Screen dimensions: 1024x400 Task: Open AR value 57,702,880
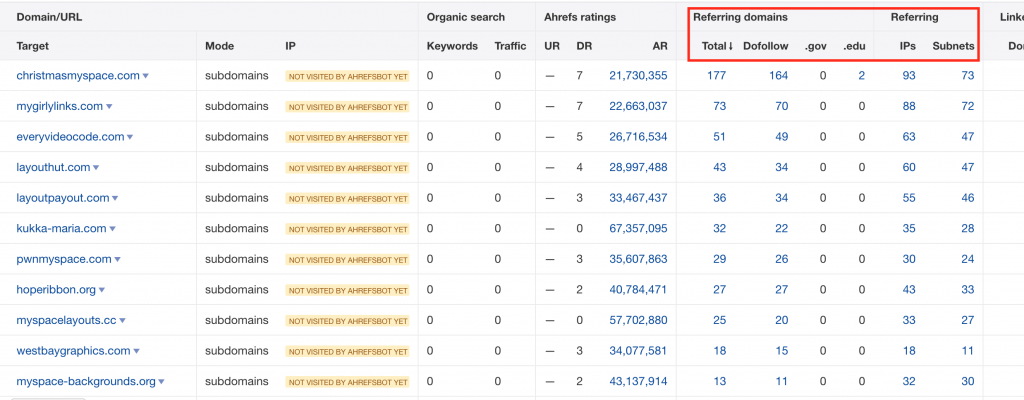pyautogui.click(x=638, y=320)
